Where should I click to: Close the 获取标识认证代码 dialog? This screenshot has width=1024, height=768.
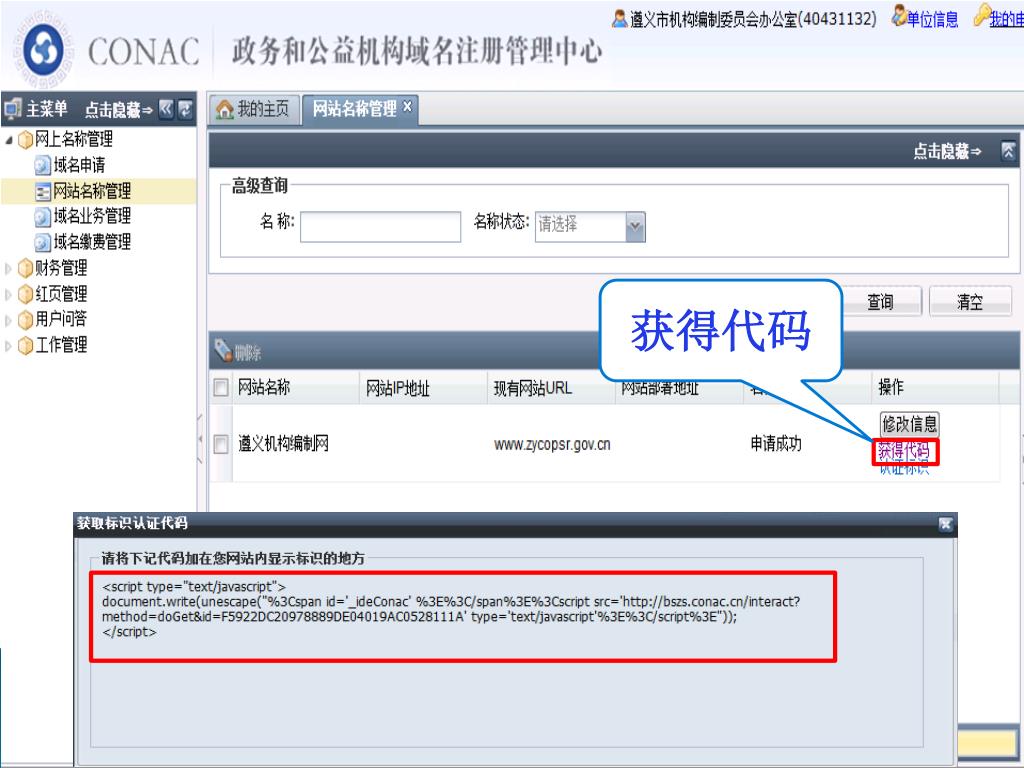(x=945, y=524)
